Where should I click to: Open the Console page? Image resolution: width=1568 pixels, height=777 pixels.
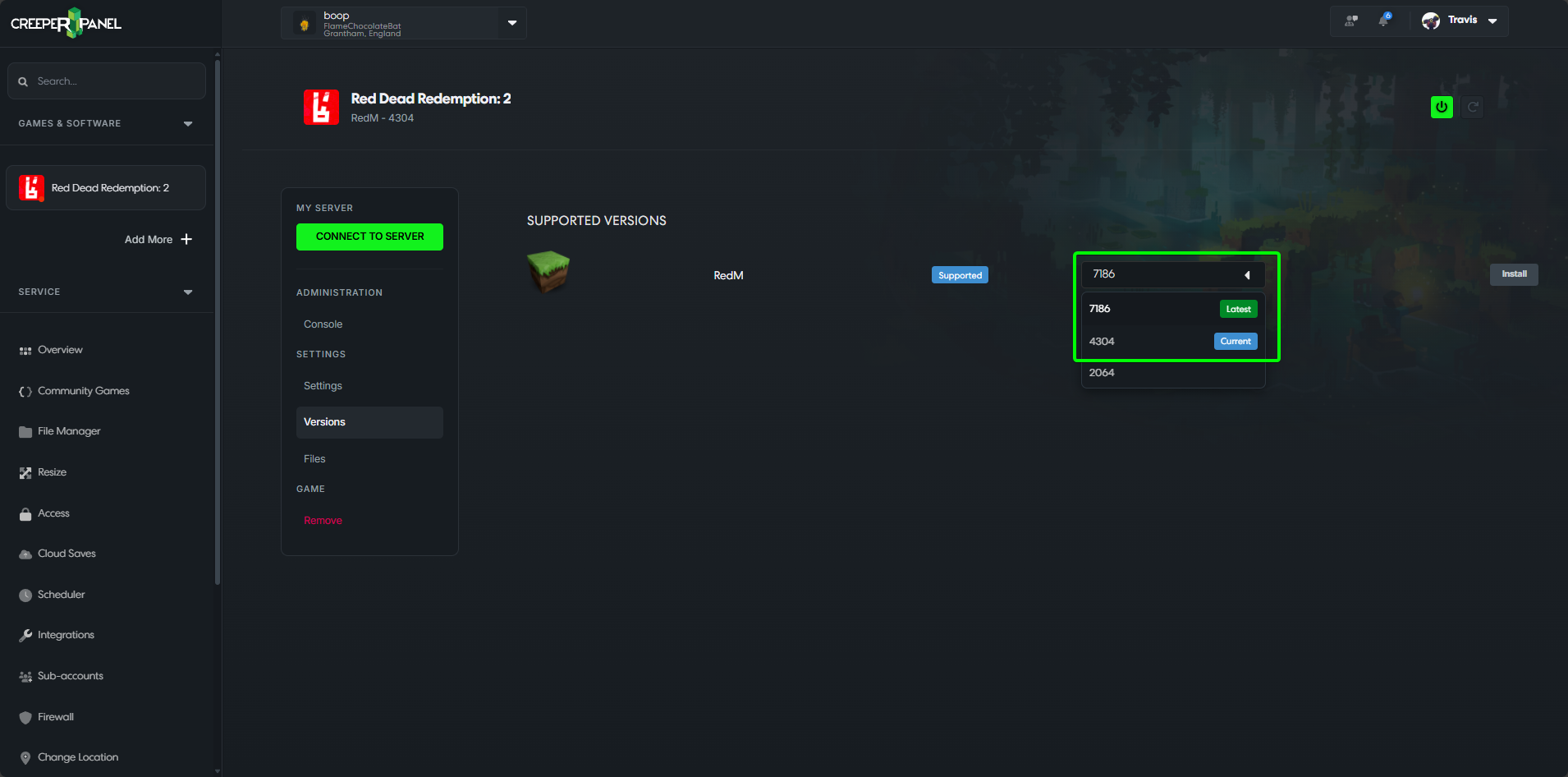coord(323,324)
